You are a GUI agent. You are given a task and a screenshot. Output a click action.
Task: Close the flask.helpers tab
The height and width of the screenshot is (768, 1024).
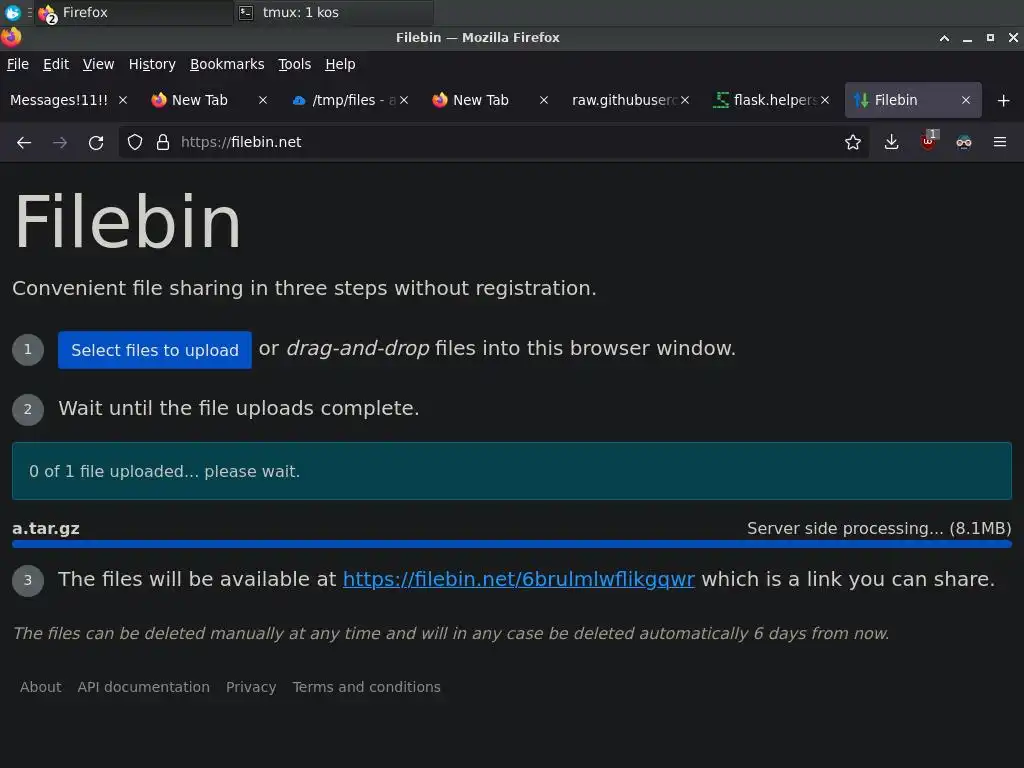click(825, 100)
